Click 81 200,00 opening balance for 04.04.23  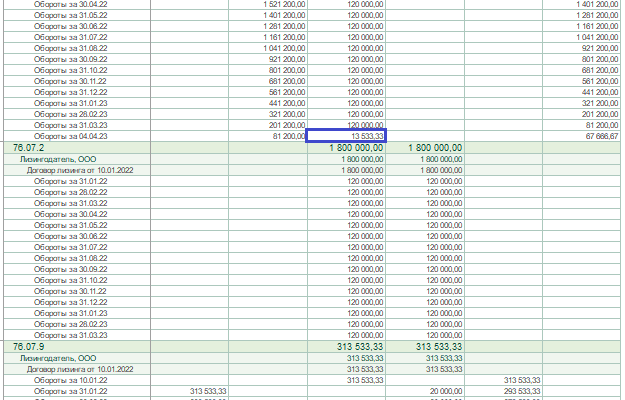coord(289,136)
